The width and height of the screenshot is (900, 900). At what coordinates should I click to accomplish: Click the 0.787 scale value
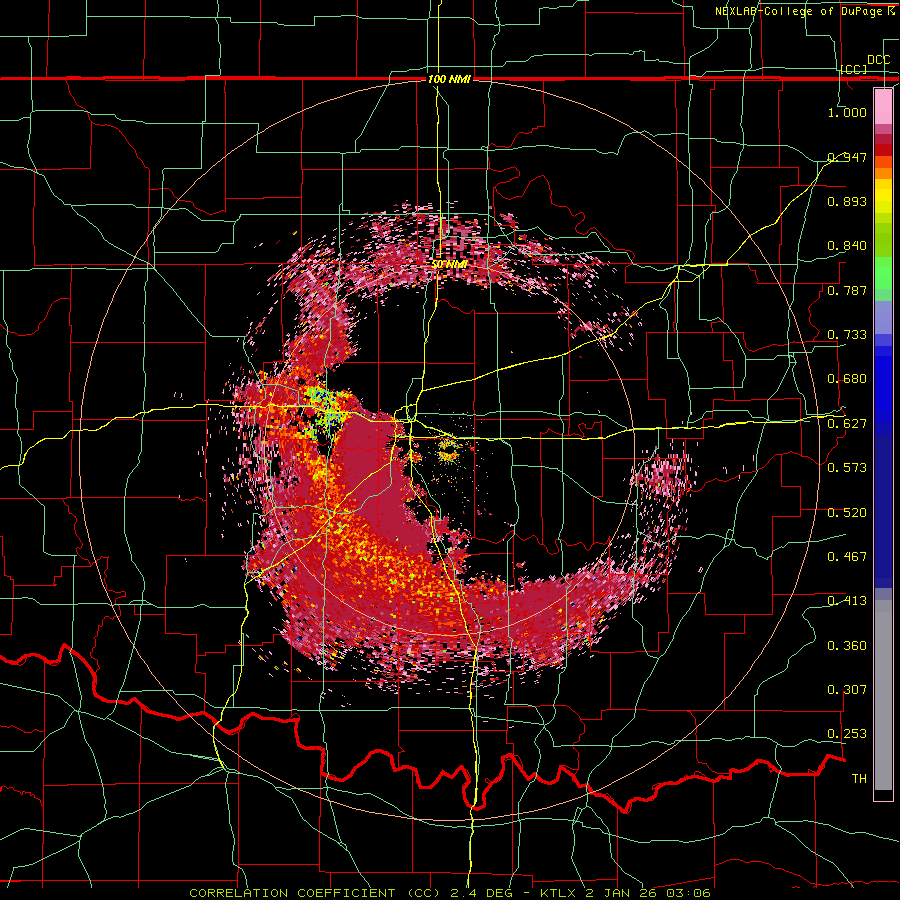tap(847, 290)
